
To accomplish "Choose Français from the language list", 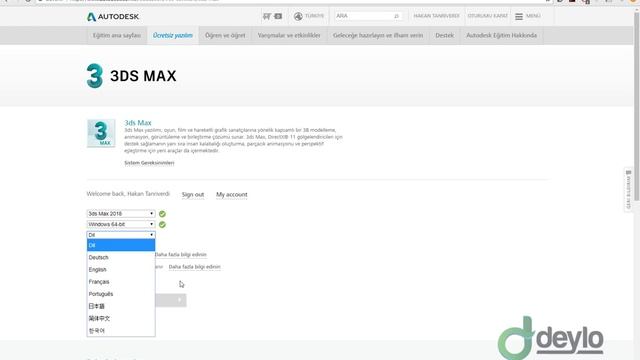I will (121, 282).
